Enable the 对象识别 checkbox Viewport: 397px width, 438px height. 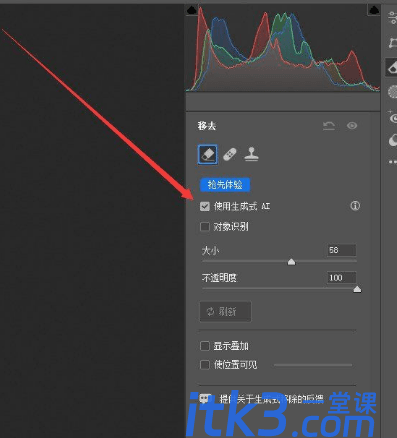(x=205, y=227)
